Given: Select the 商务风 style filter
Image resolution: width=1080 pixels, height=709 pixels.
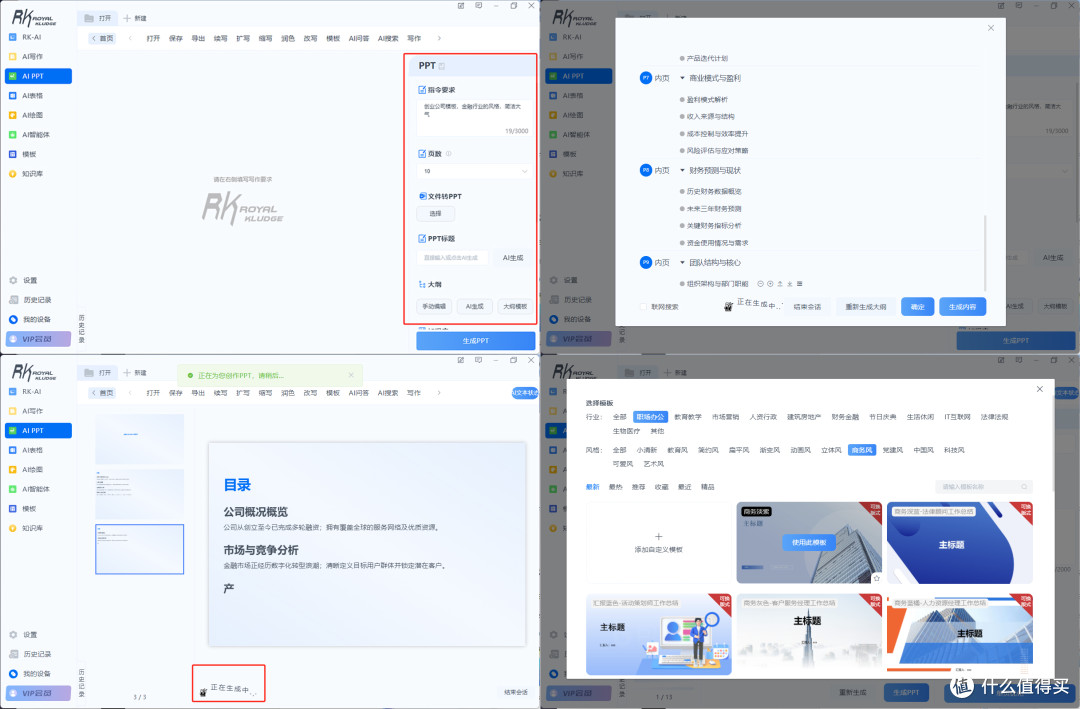Looking at the screenshot, I should tap(862, 450).
